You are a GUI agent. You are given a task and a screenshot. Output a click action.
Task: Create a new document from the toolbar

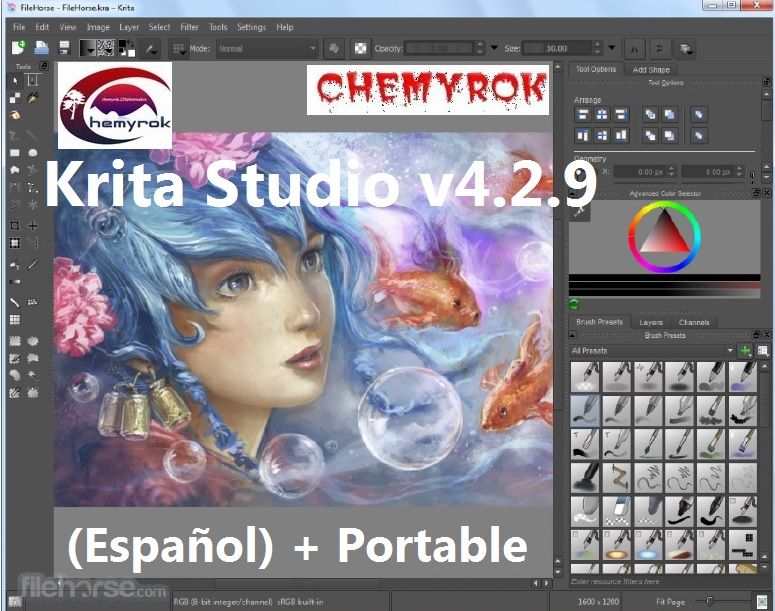[18, 47]
